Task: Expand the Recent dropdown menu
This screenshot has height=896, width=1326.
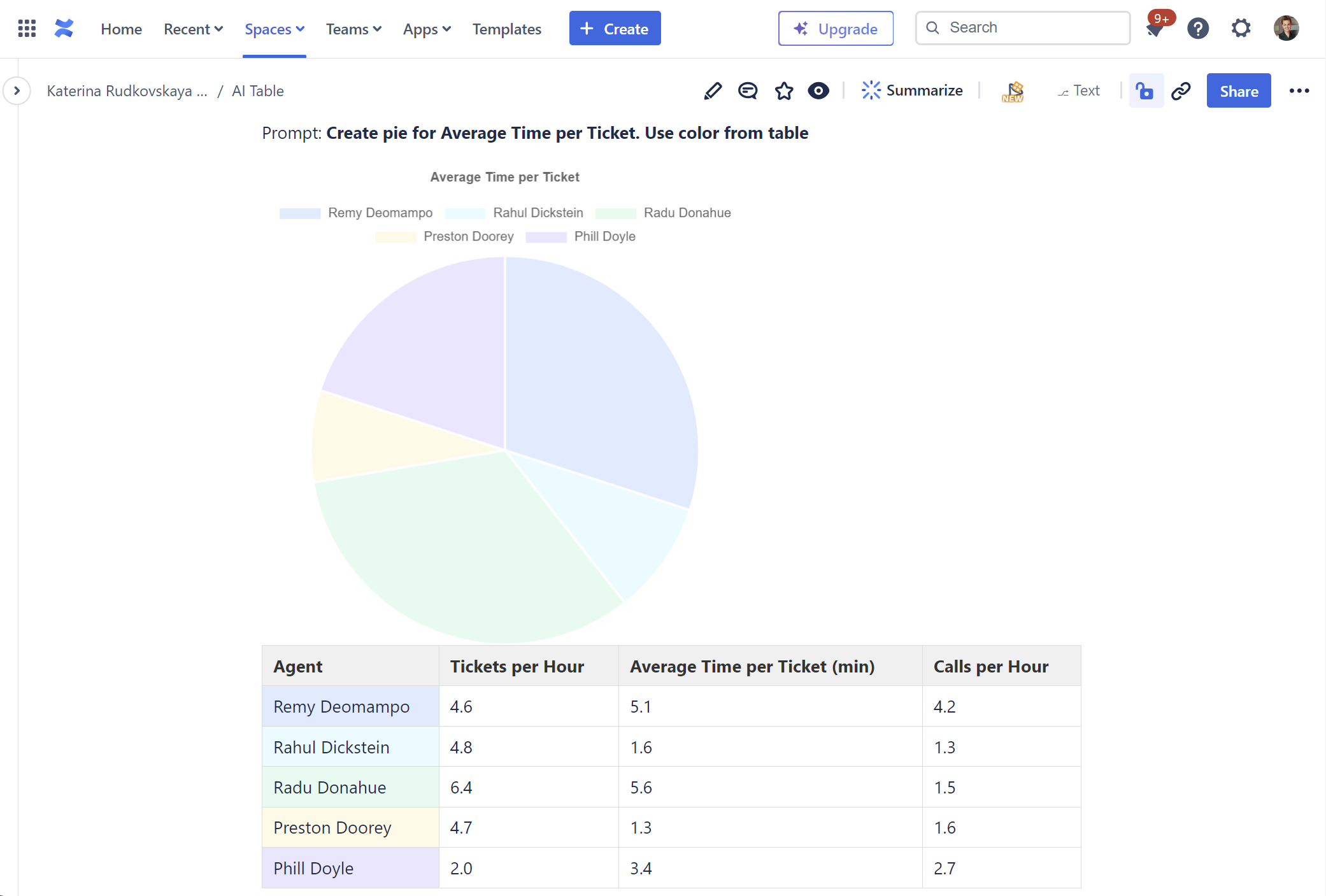Action: point(193,29)
